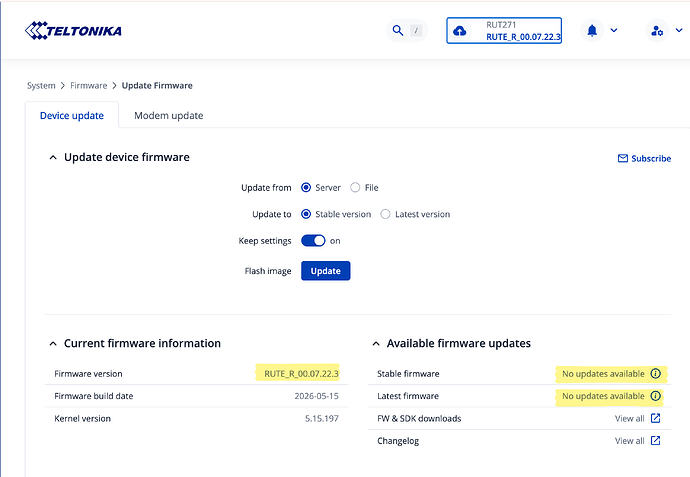Switch to the Modem update tab
The height and width of the screenshot is (477, 690).
pos(169,116)
